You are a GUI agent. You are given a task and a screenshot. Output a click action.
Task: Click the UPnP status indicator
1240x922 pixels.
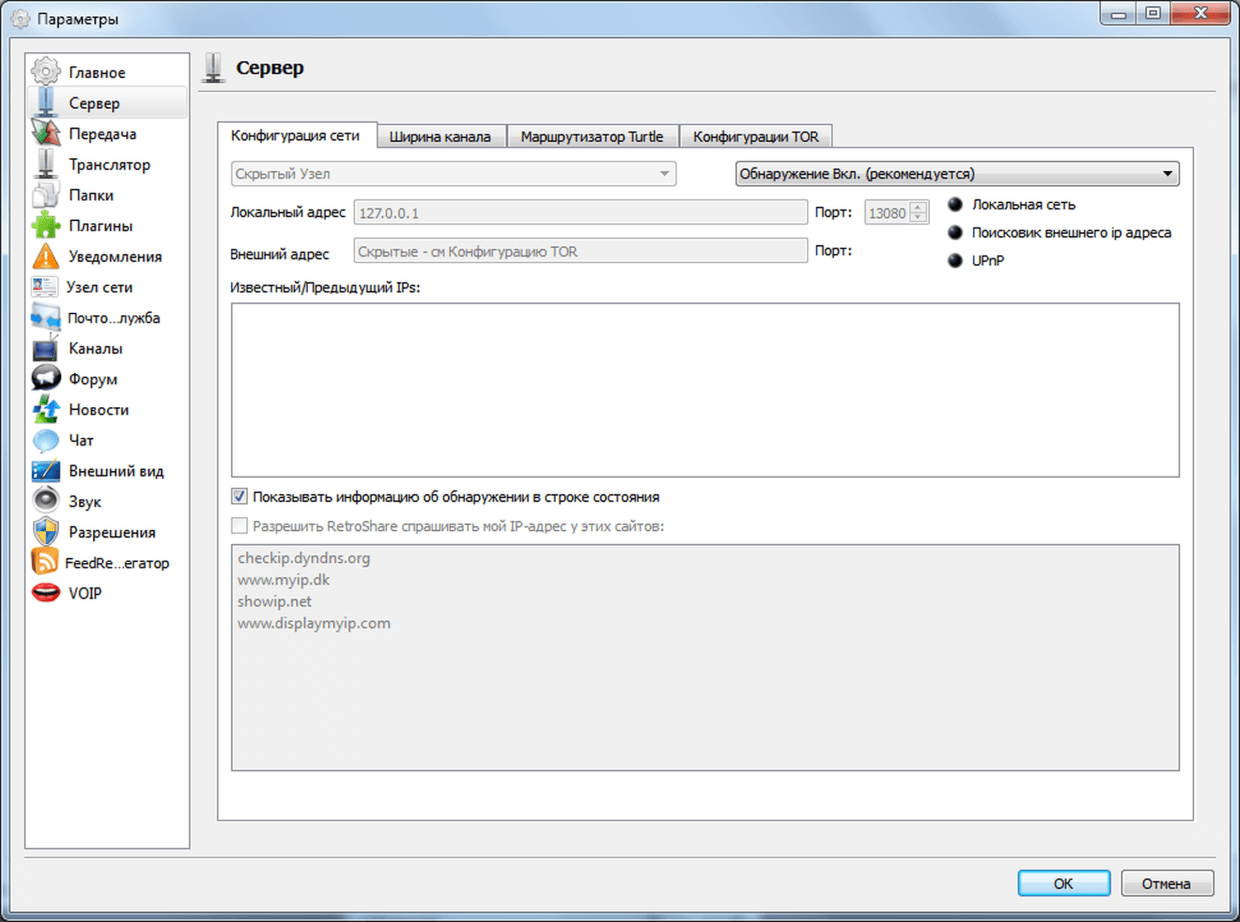955,261
